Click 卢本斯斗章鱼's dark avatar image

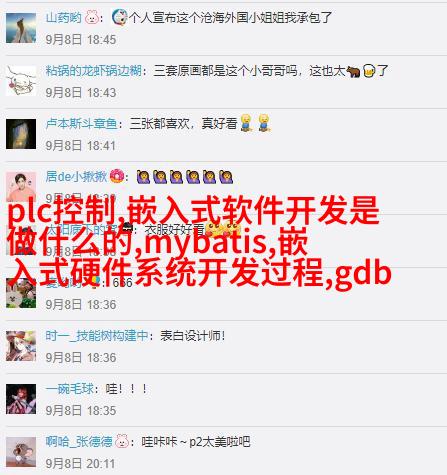click(21, 134)
